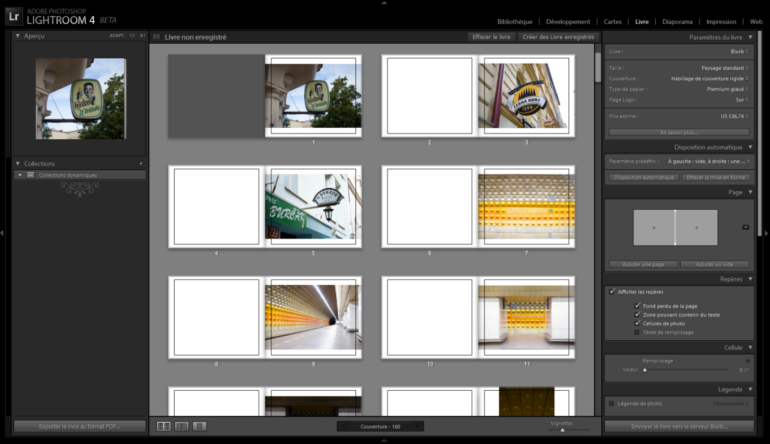Click Exporter le livre au format PDF

(78, 426)
